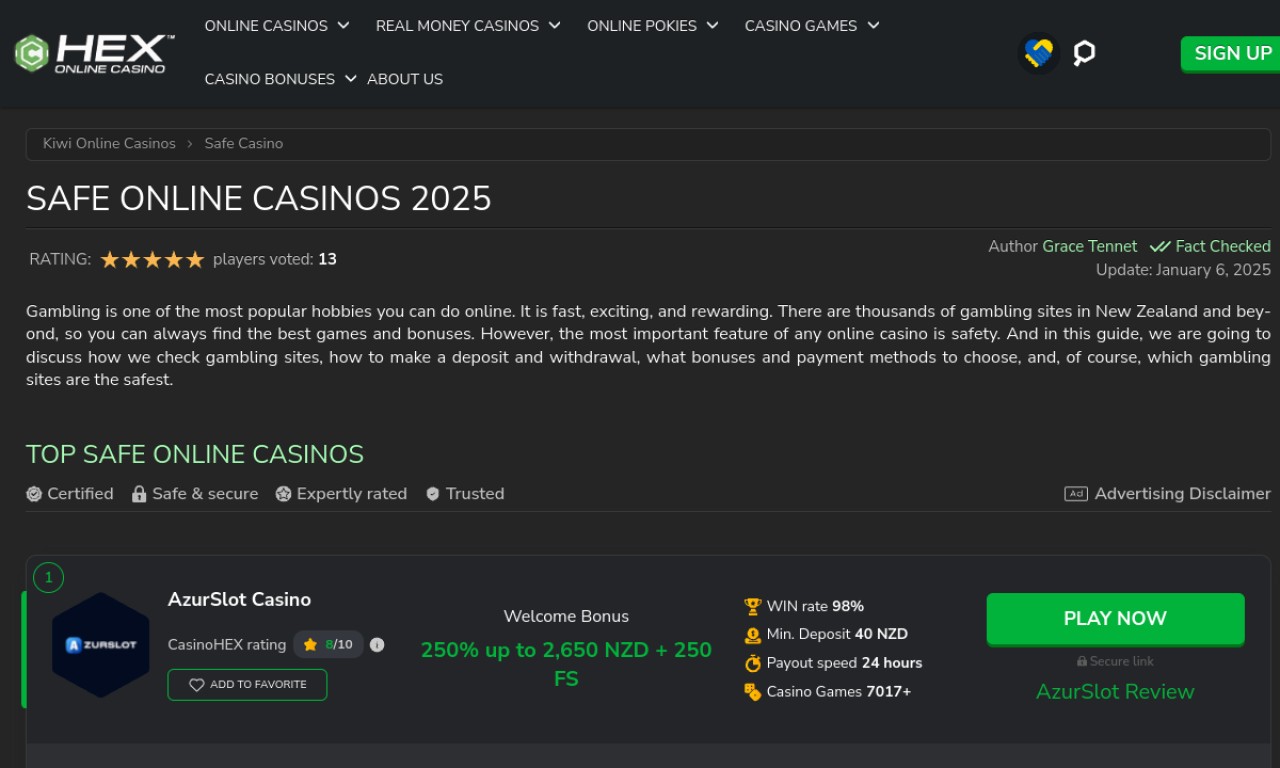Open author Grace Tennet's profile
Image resolution: width=1280 pixels, height=768 pixels.
tap(1089, 247)
